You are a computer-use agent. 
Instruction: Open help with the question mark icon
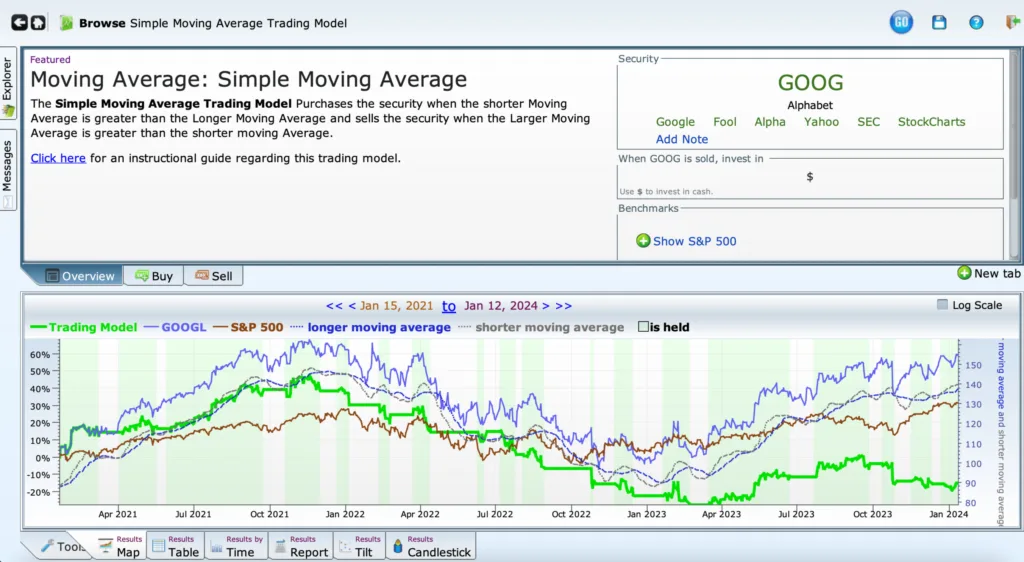click(976, 22)
